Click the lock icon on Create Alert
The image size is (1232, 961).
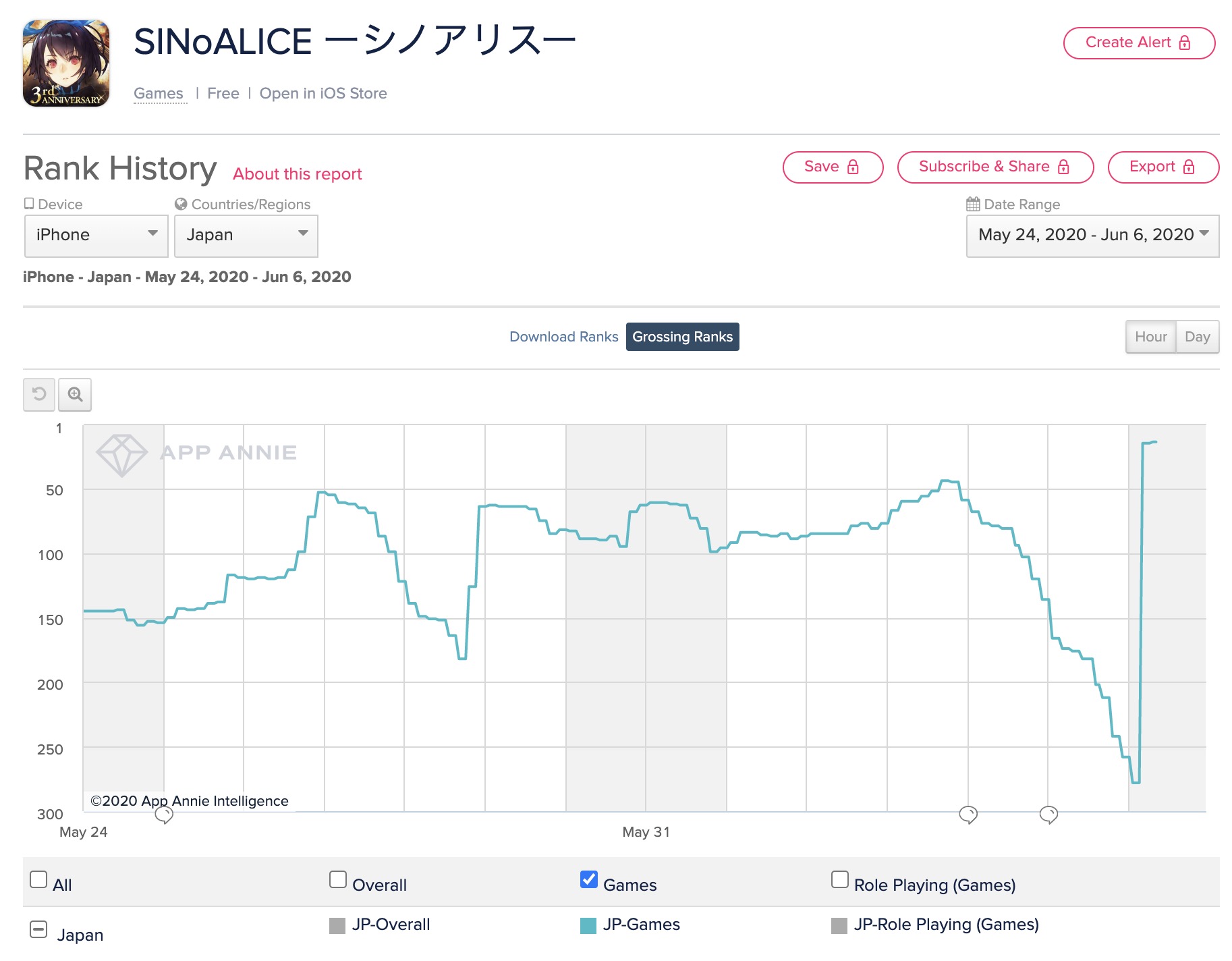(1185, 43)
